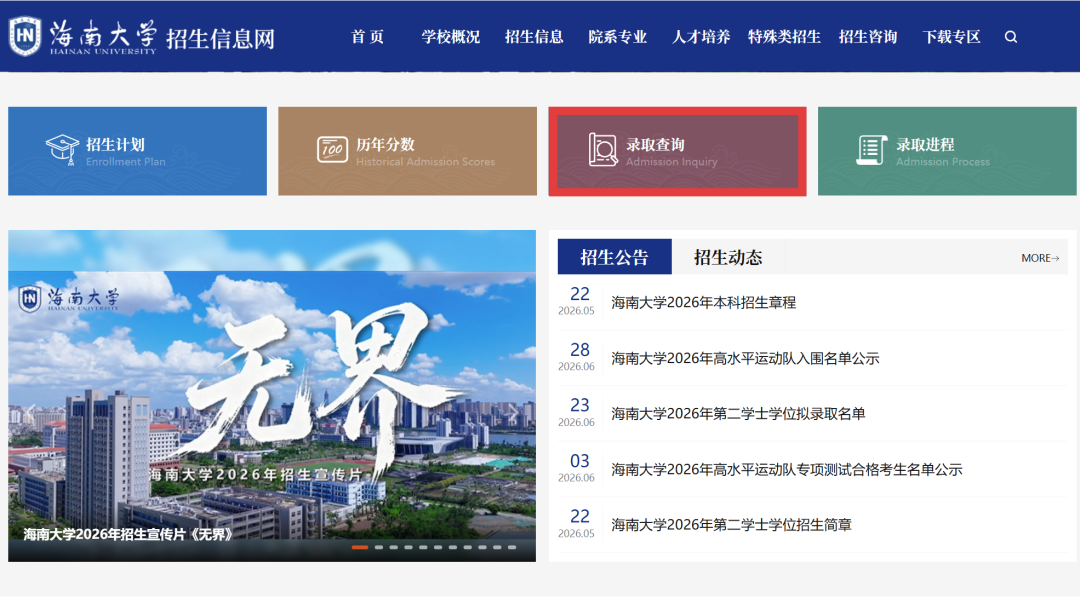Open the 录取查询 Admission Inquiry card

click(677, 151)
